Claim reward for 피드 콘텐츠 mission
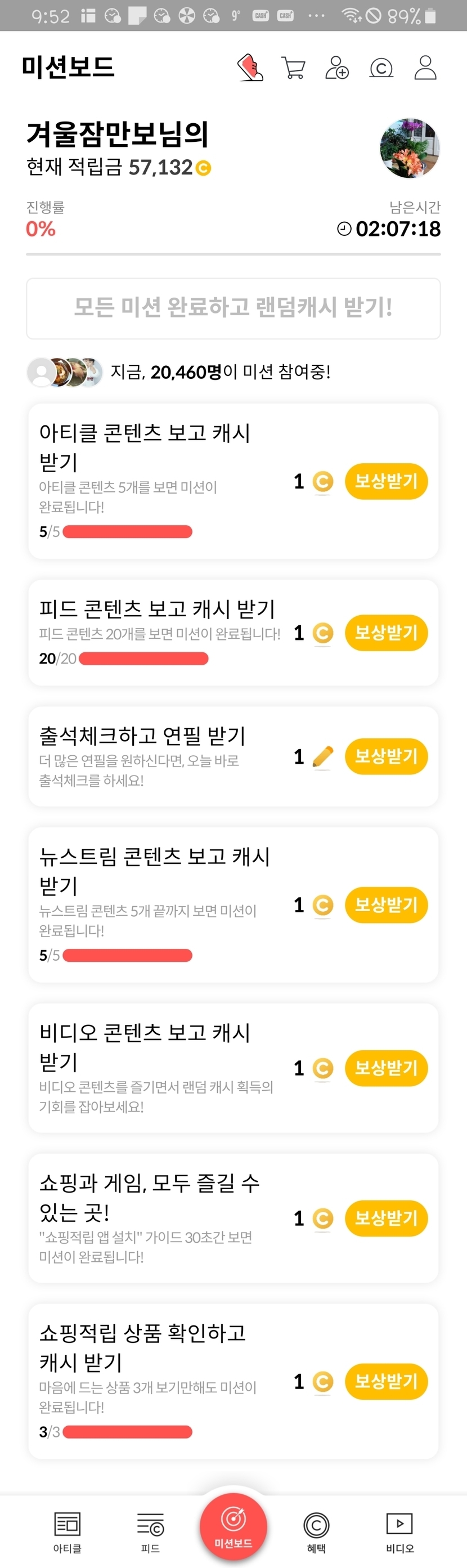This screenshot has height=1568, width=467. 386,633
